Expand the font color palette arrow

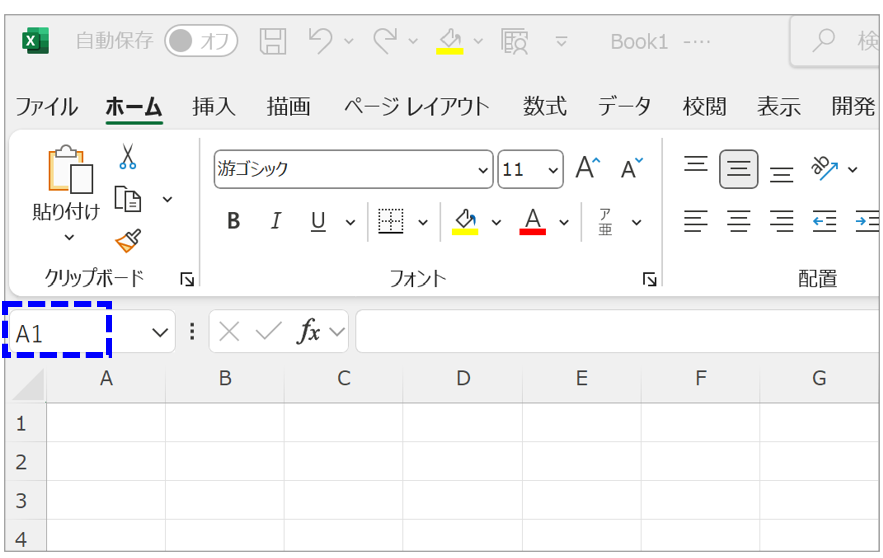[x=564, y=222]
